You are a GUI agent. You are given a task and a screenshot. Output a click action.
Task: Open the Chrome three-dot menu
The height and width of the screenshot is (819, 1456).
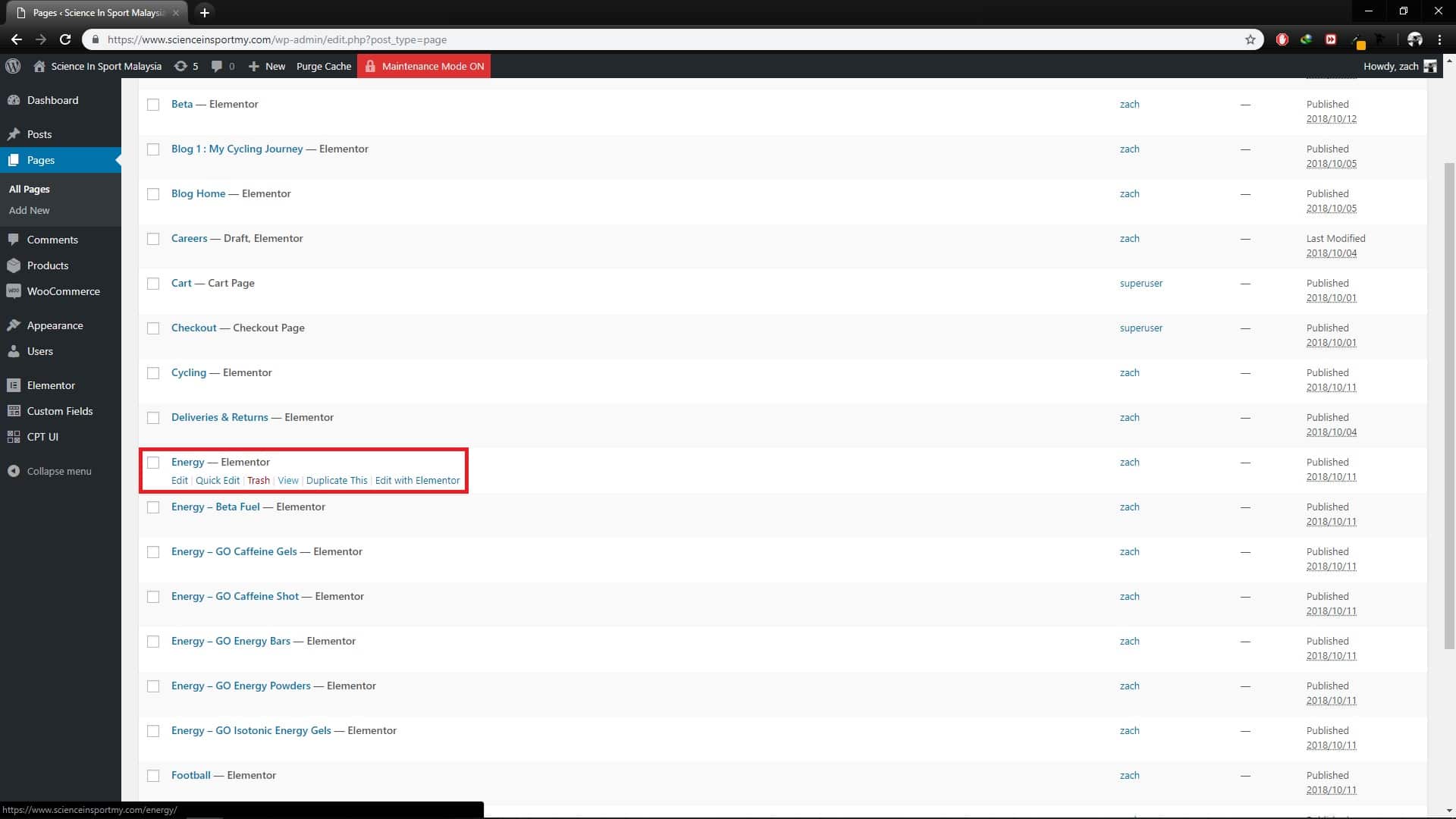[1439, 39]
